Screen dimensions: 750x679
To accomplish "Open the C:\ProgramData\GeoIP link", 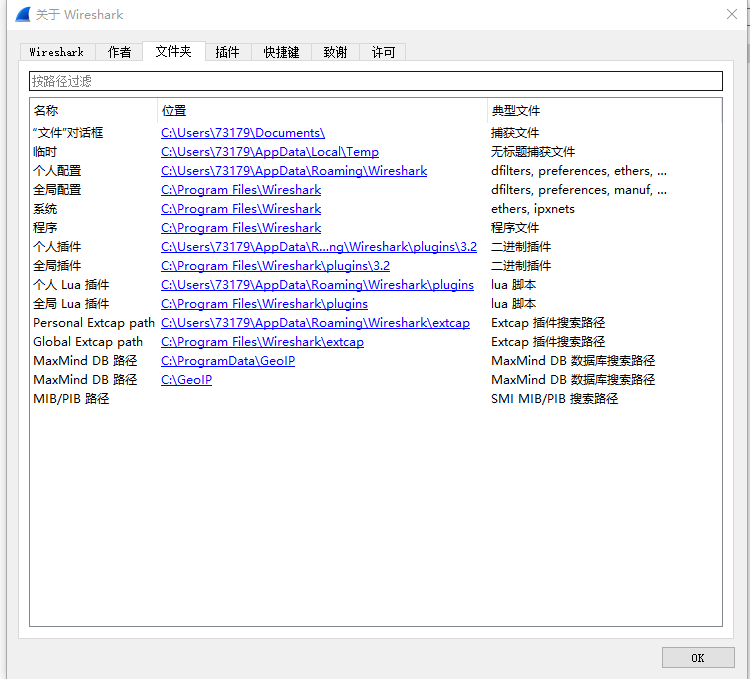I will [x=228, y=361].
